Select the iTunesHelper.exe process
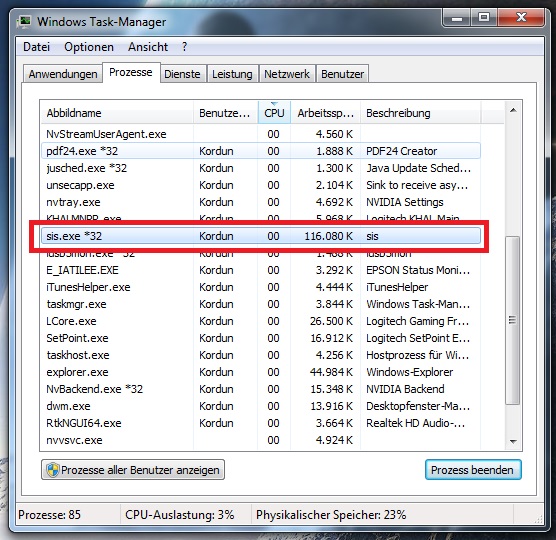The width and height of the screenshot is (556, 540). click(261, 287)
